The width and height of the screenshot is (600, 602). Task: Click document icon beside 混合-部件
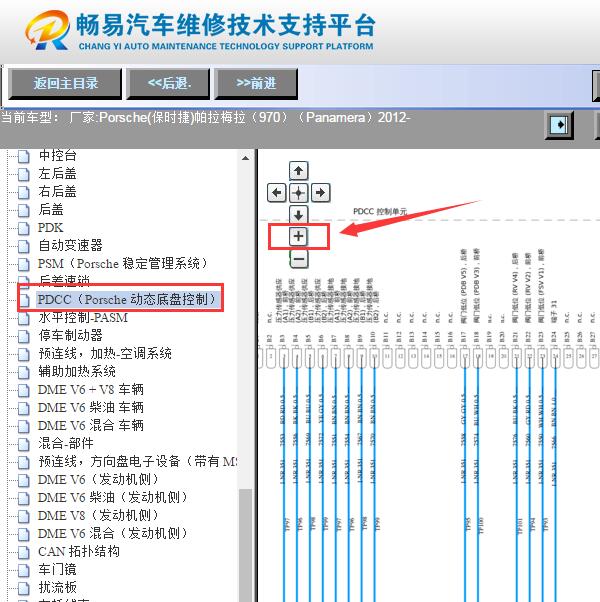tap(23, 444)
